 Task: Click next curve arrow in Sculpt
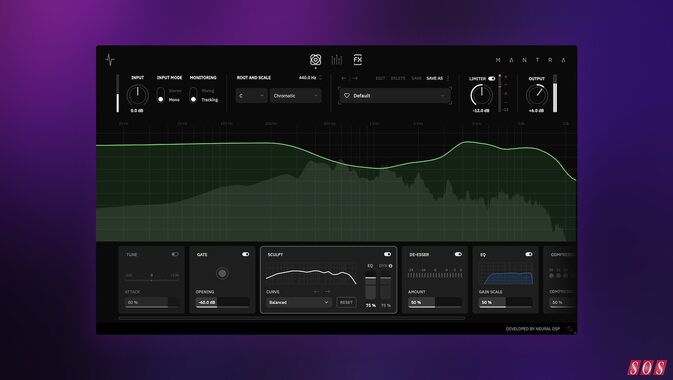(327, 292)
